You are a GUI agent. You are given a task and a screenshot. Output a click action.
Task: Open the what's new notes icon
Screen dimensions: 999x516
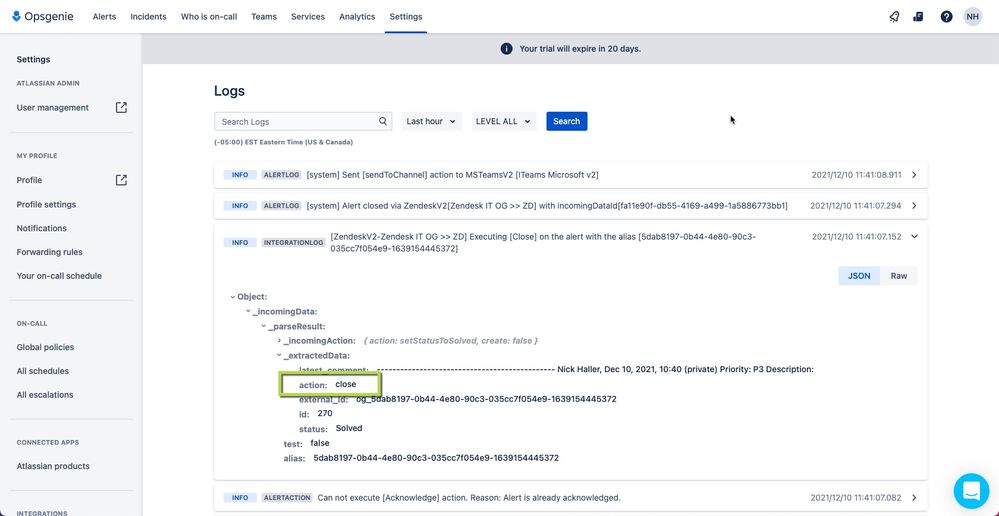918,17
